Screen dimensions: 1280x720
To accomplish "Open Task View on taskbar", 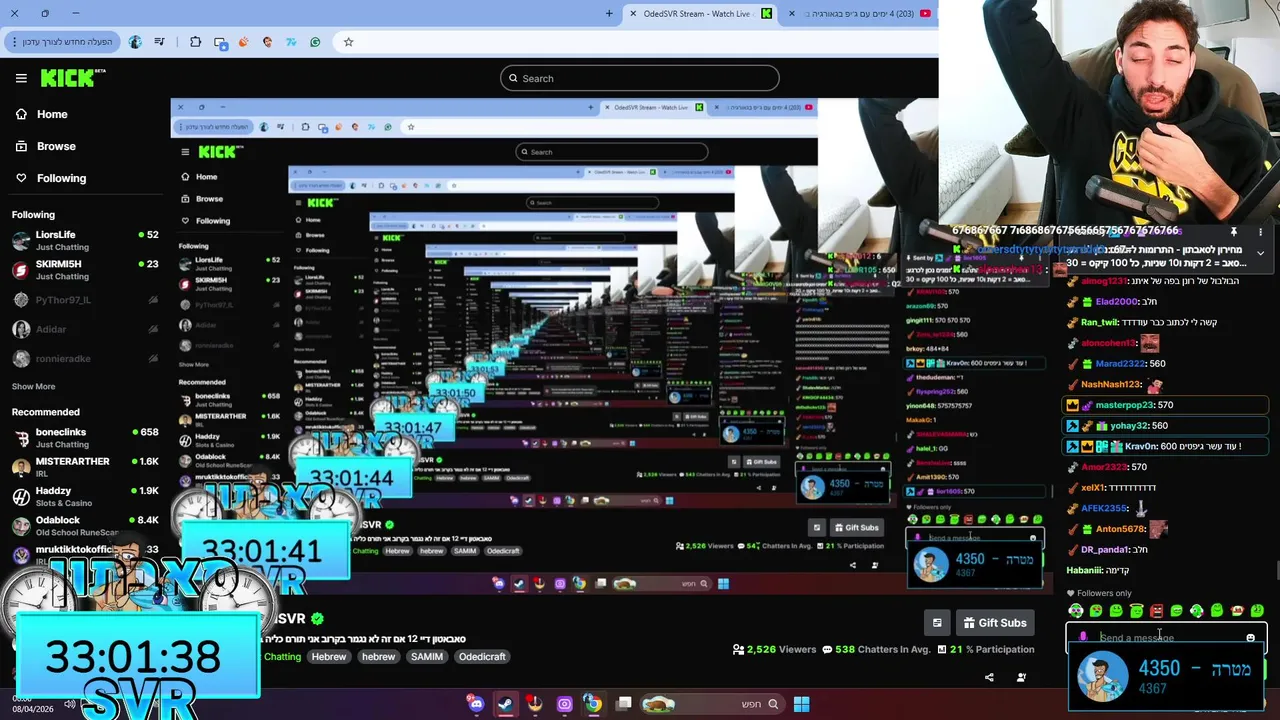I will [624, 704].
